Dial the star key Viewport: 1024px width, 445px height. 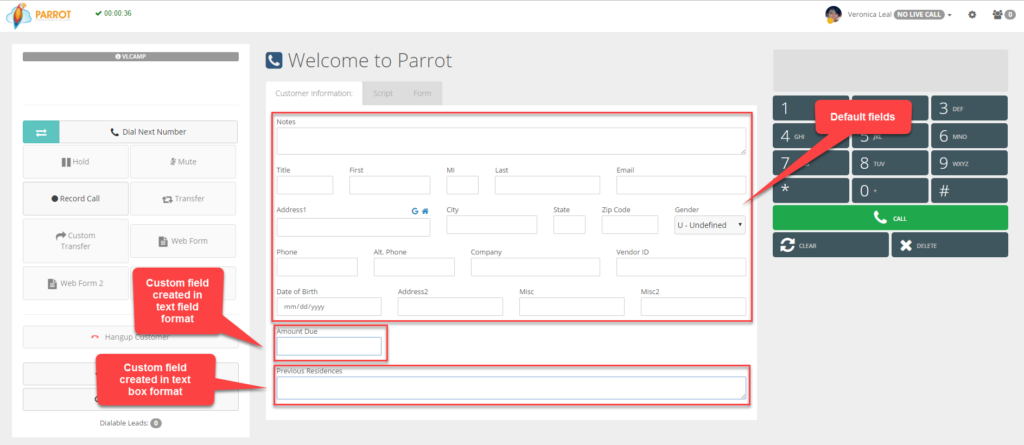(x=811, y=191)
